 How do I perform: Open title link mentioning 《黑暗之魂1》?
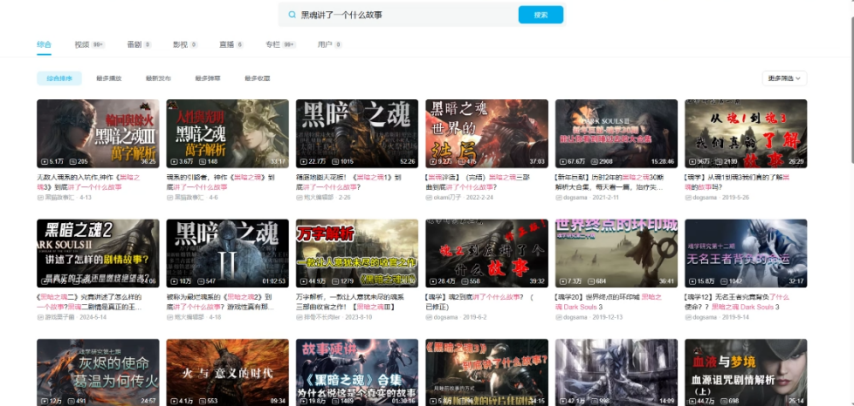349,182
